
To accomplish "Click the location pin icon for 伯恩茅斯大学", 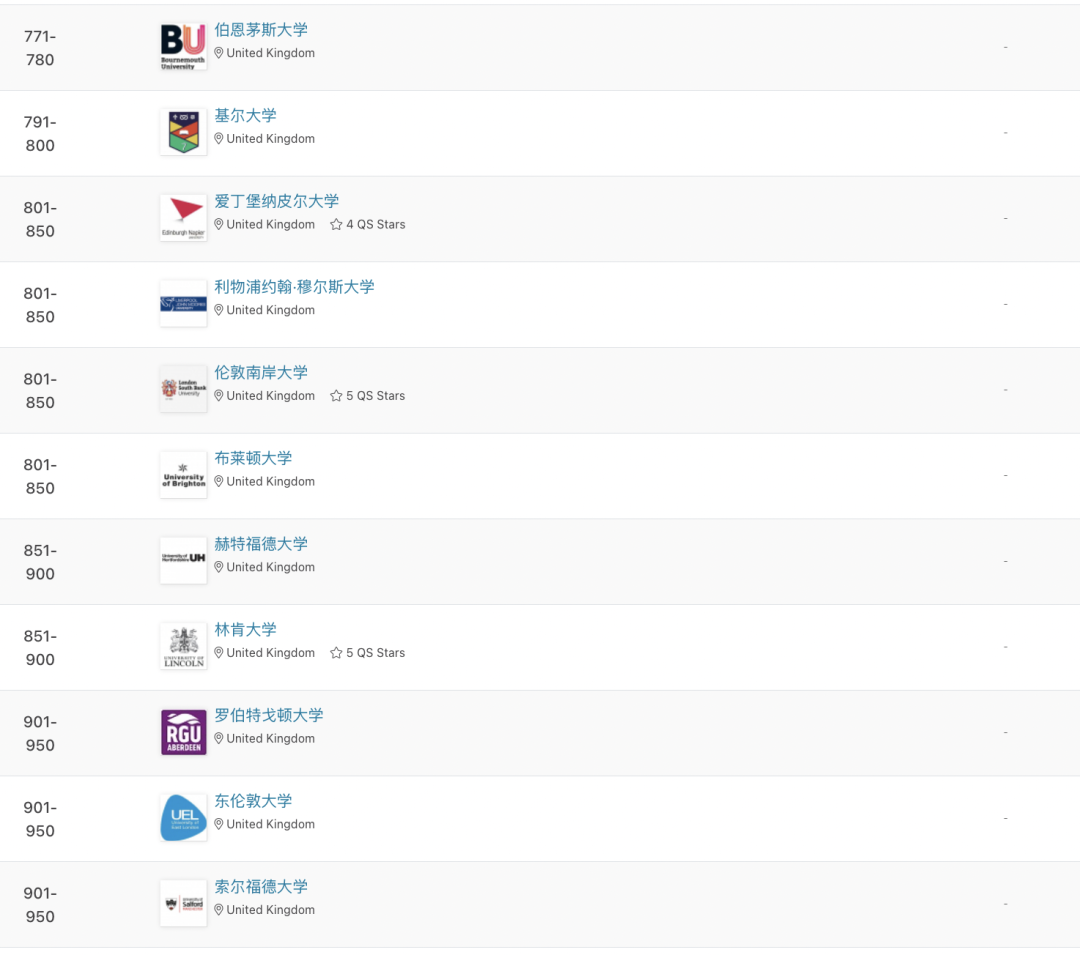I will (x=218, y=53).
